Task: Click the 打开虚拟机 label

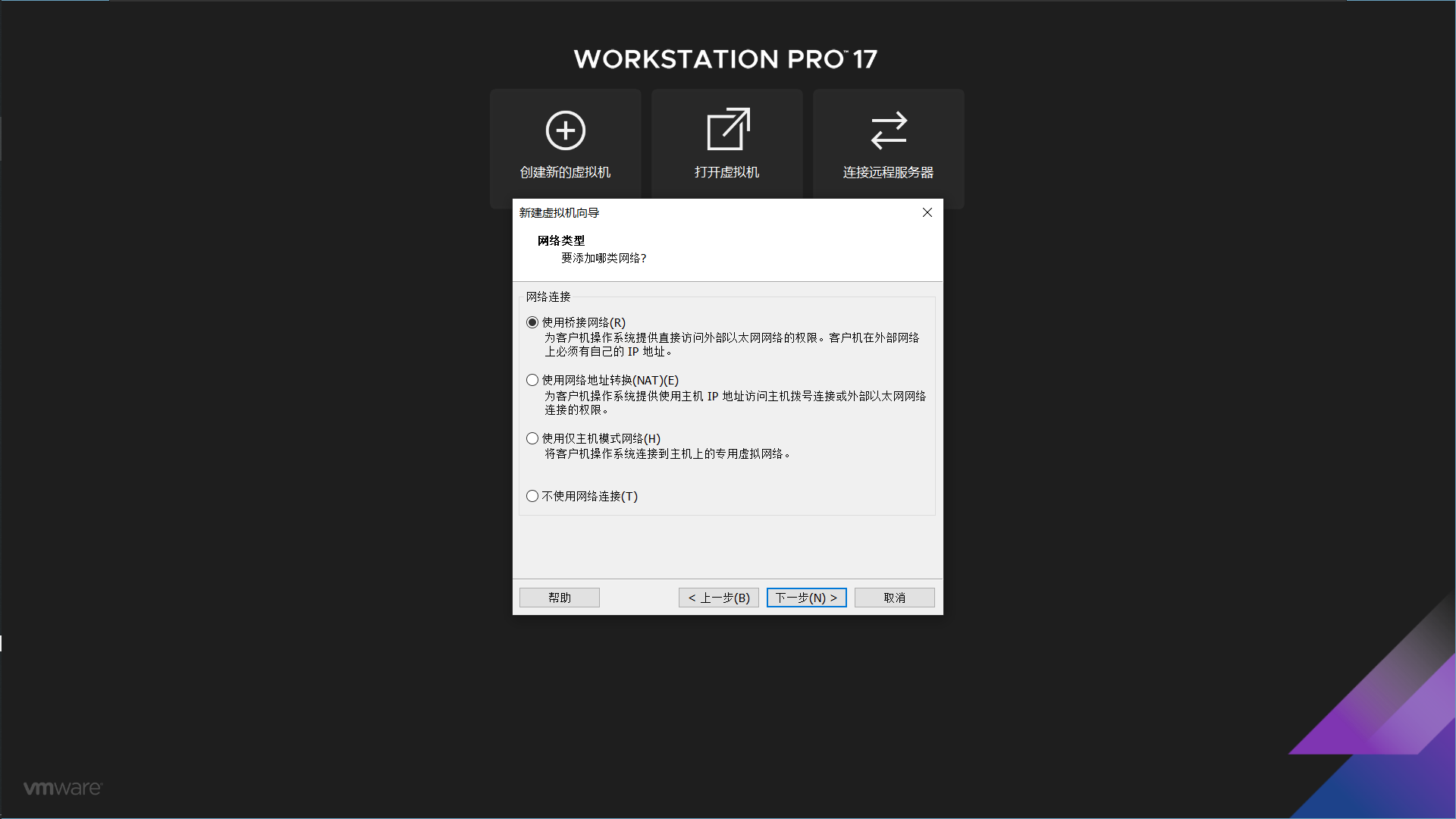Action: pos(726,172)
